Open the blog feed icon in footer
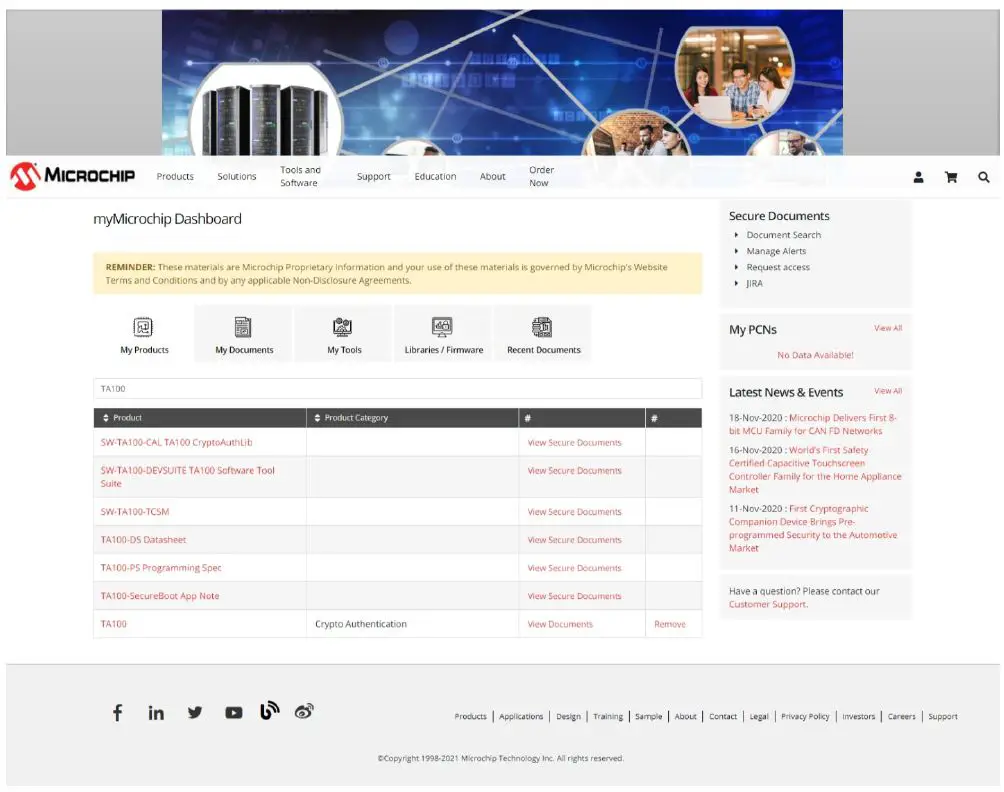 [270, 711]
